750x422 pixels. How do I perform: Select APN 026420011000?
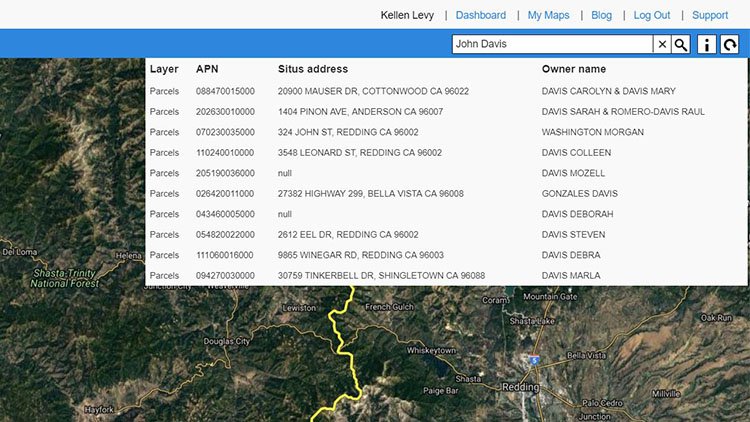coord(225,194)
